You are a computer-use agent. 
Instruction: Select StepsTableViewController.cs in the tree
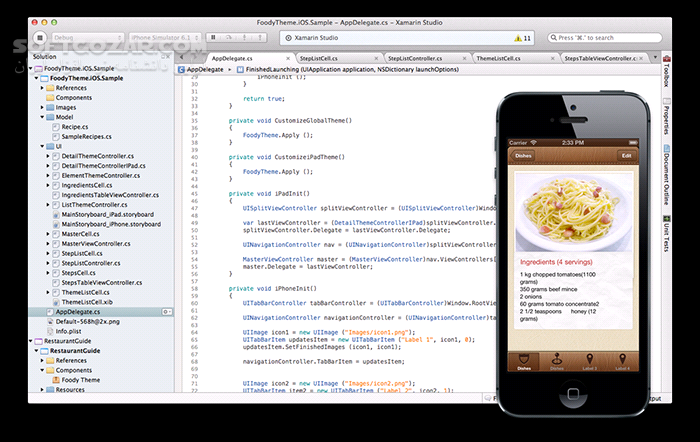pyautogui.click(x=102, y=283)
